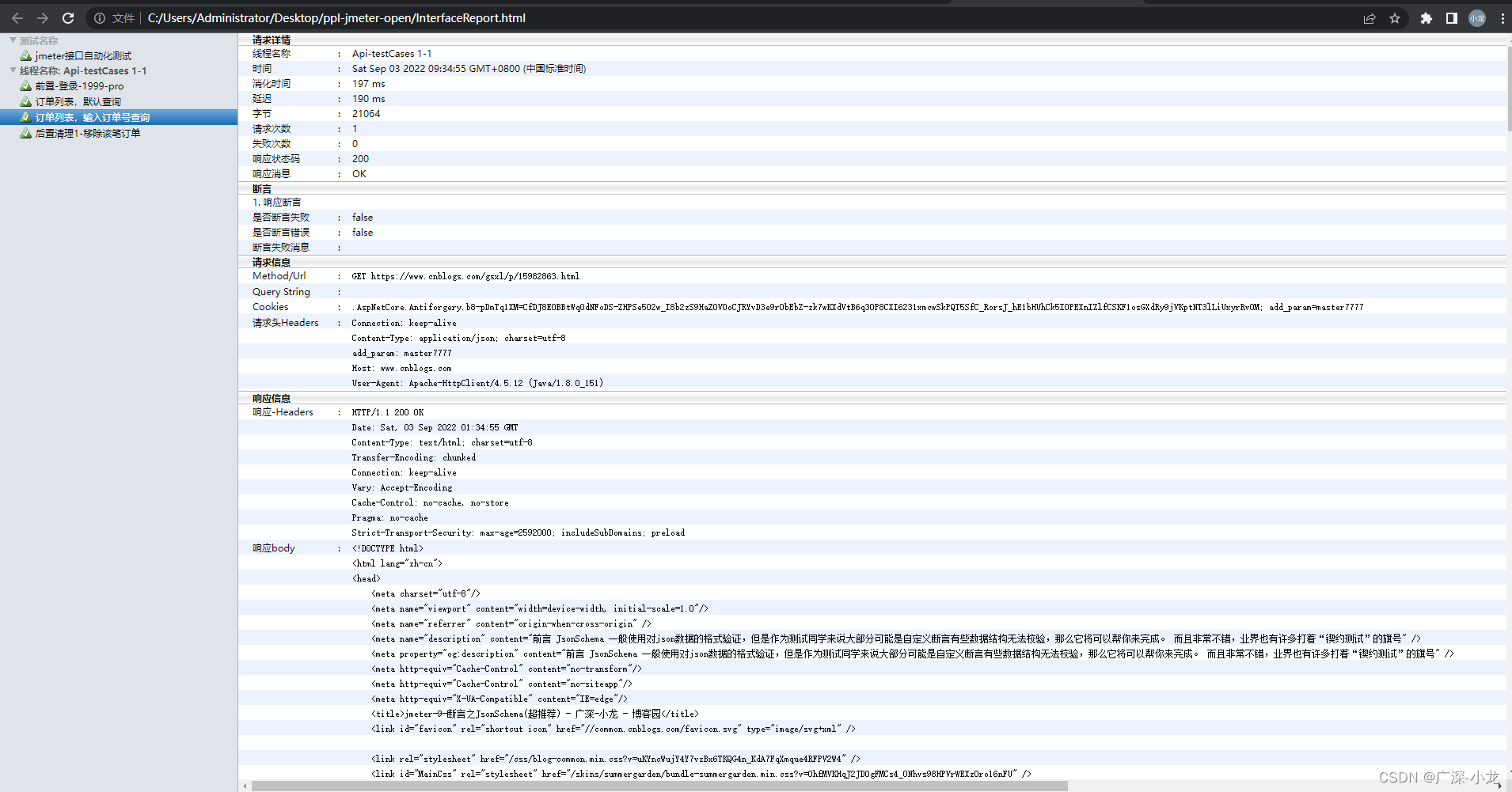Open Chrome three-dot menu

(1503, 18)
